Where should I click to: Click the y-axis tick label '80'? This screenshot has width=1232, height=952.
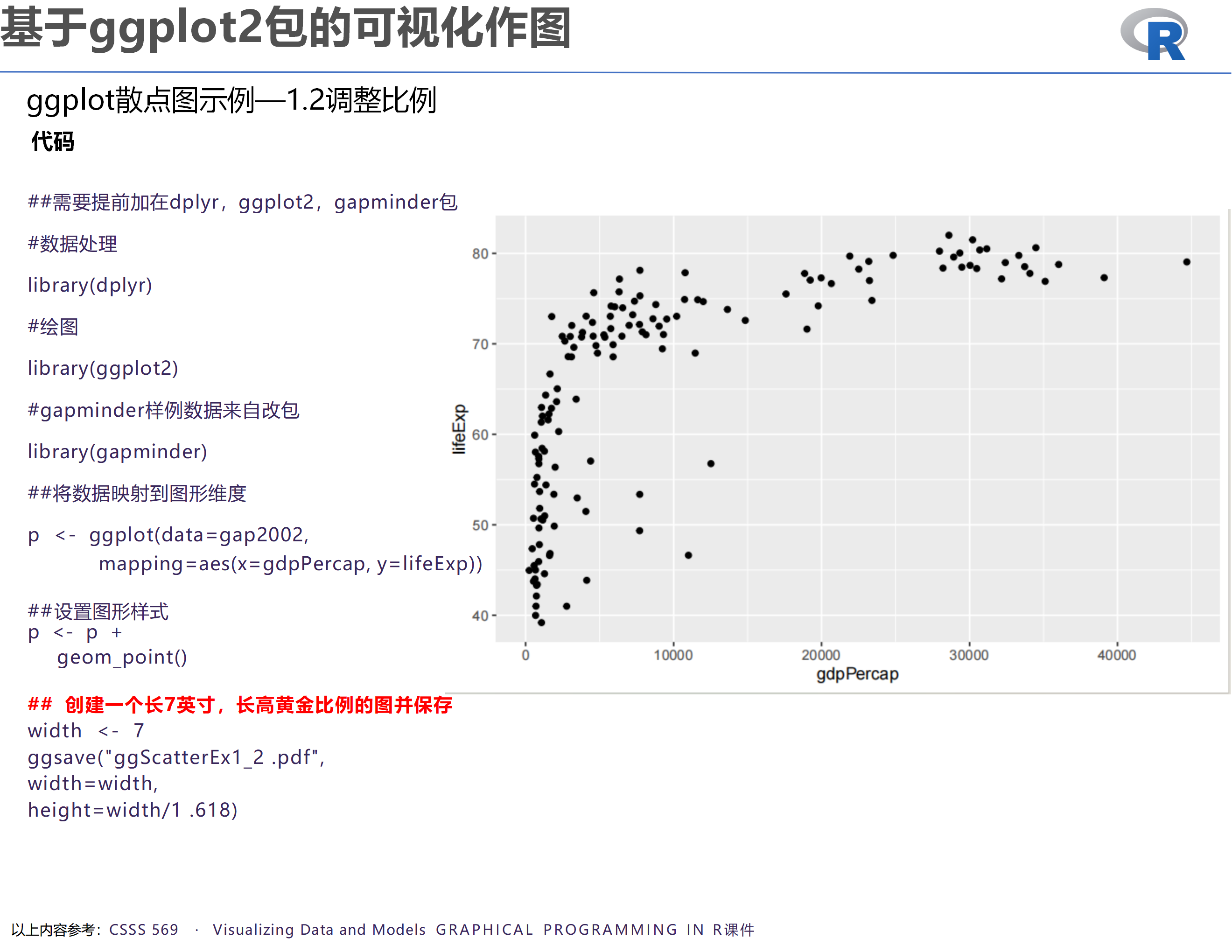480,254
